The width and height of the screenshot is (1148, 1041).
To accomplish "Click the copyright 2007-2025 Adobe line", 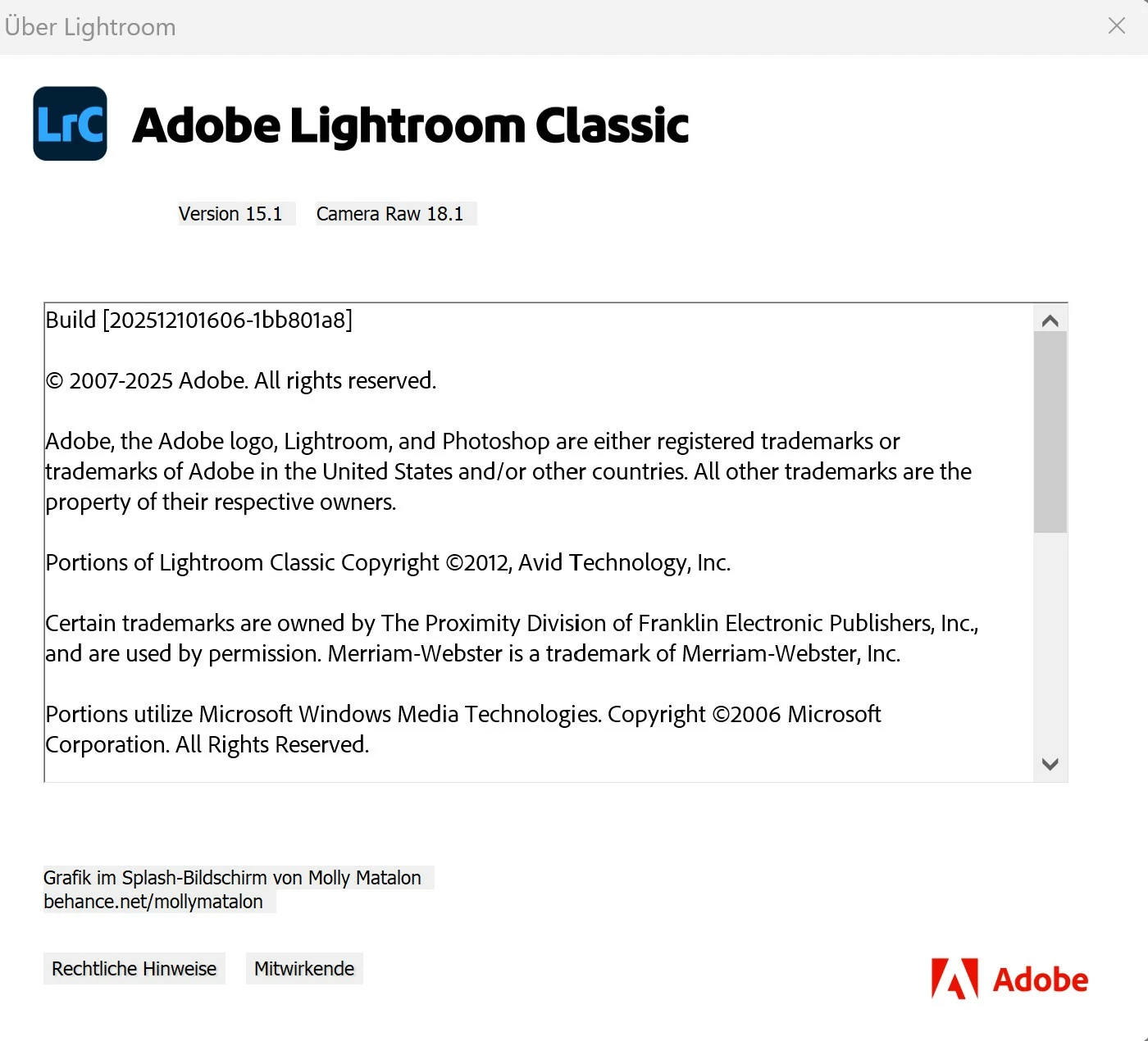I will [241, 380].
